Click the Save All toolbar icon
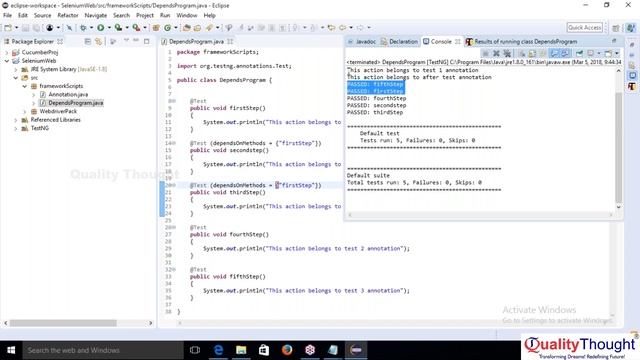640x360 pixels. coord(36,28)
